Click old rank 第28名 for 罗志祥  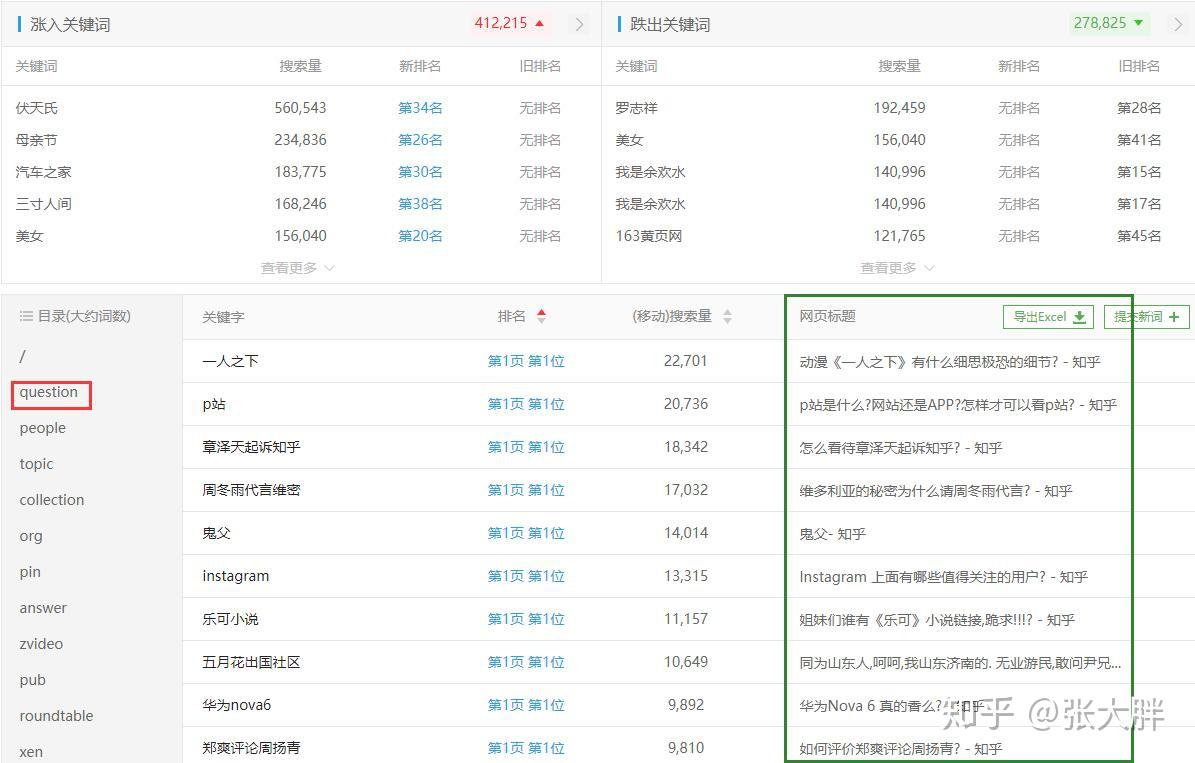click(x=1139, y=108)
